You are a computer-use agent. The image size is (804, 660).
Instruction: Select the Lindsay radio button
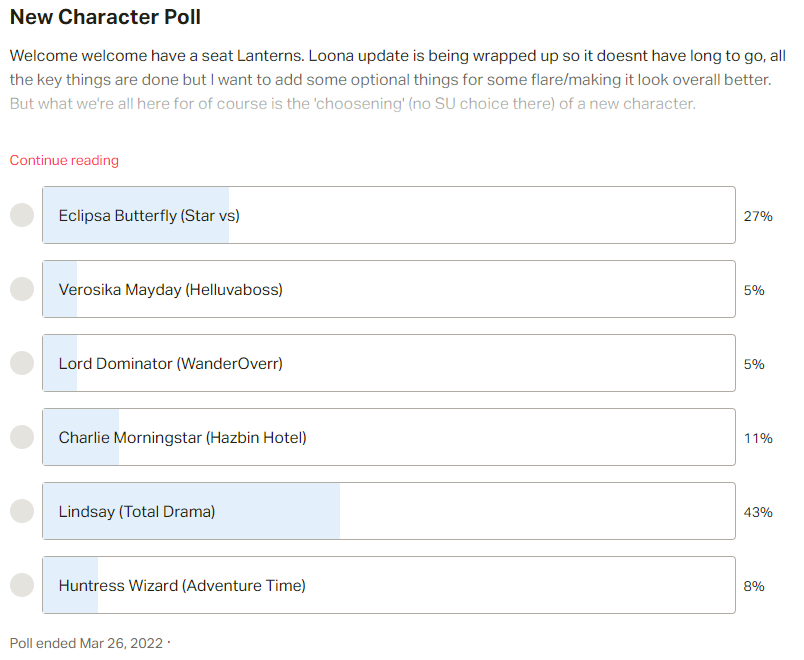pyautogui.click(x=22, y=511)
